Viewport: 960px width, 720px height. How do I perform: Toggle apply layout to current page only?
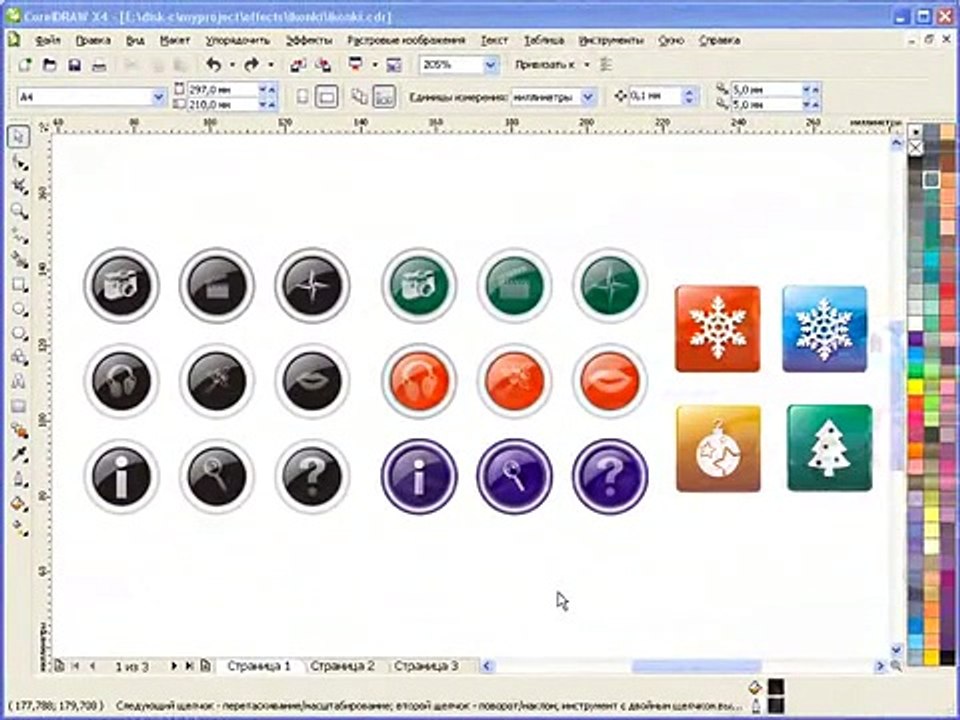384,97
